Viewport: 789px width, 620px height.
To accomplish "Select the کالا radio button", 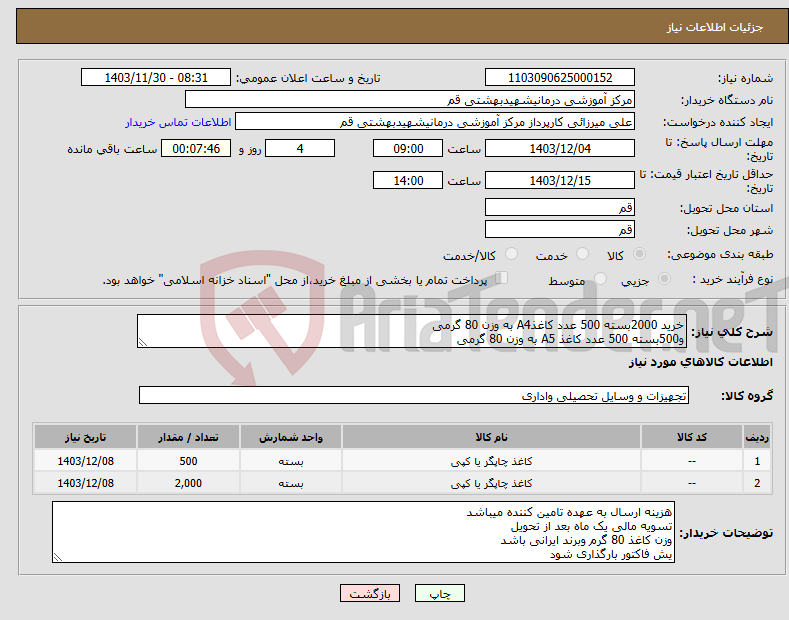I will click(x=639, y=254).
